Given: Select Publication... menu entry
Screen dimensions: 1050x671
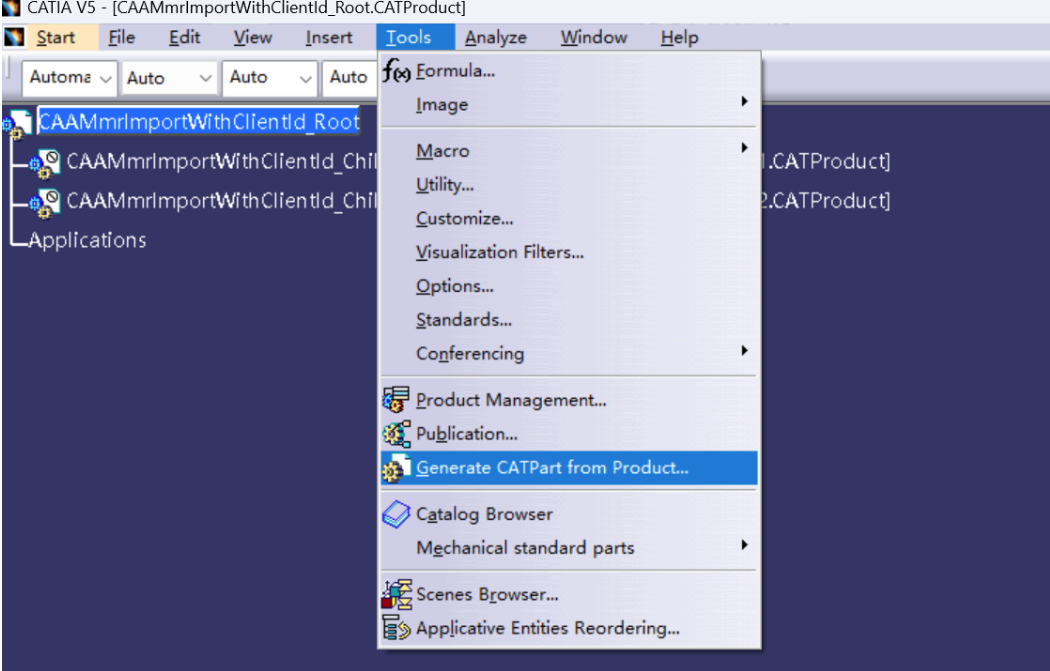Looking at the screenshot, I should [x=569, y=434].
